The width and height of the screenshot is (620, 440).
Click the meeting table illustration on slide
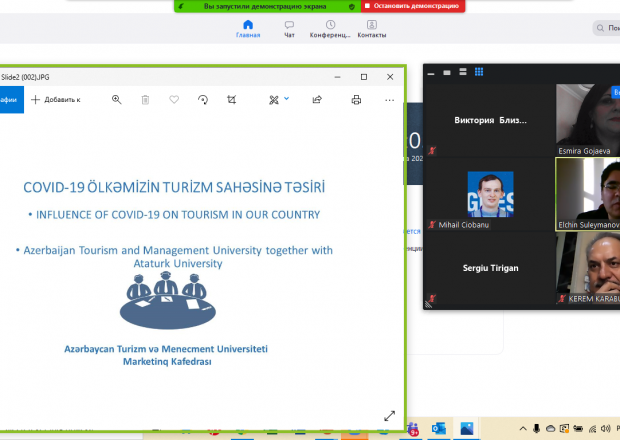pos(168,300)
